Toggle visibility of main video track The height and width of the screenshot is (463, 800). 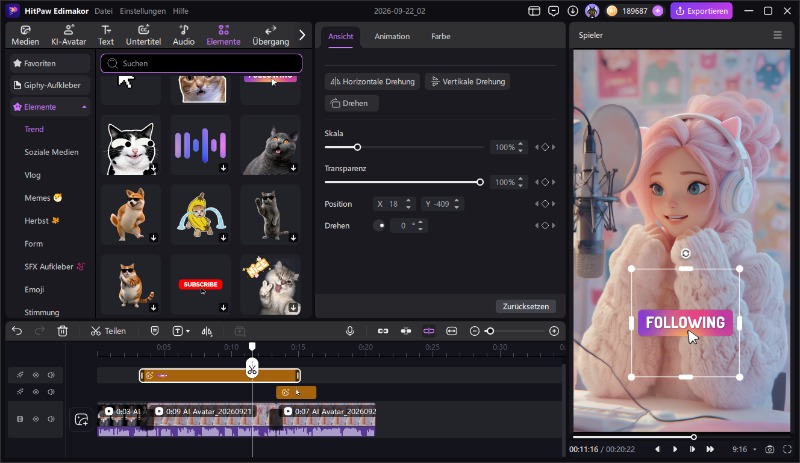pyautogui.click(x=36, y=419)
